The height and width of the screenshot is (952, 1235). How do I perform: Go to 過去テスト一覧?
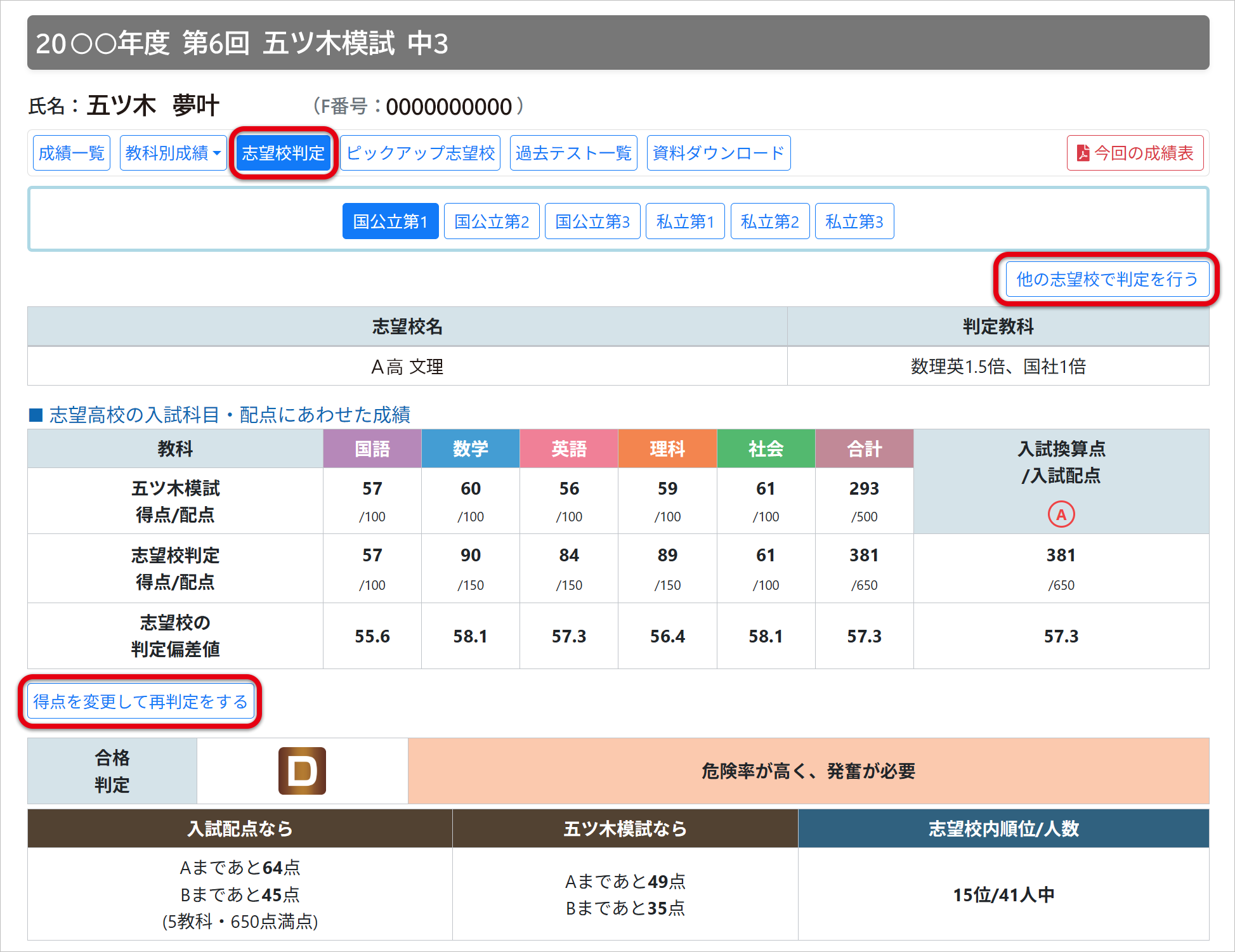573,153
